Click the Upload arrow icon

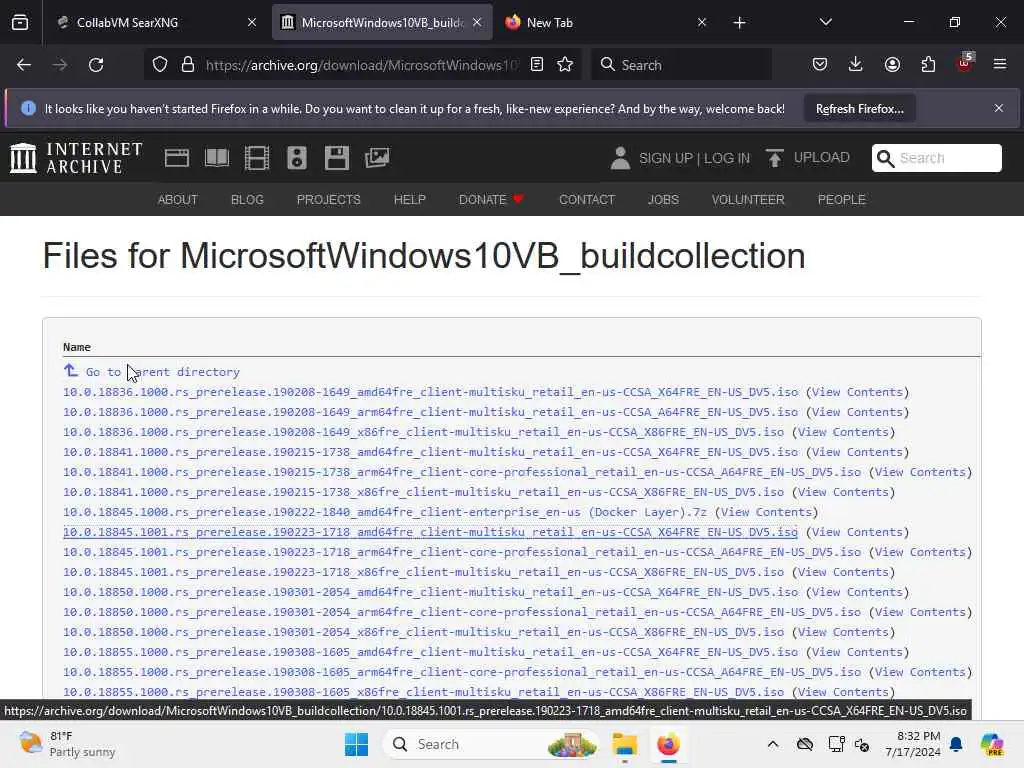775,158
